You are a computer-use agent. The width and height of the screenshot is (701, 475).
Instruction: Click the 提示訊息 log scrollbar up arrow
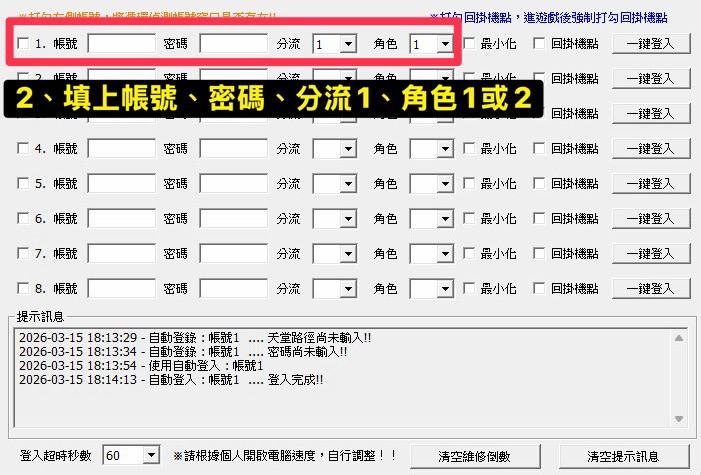[x=679, y=338]
